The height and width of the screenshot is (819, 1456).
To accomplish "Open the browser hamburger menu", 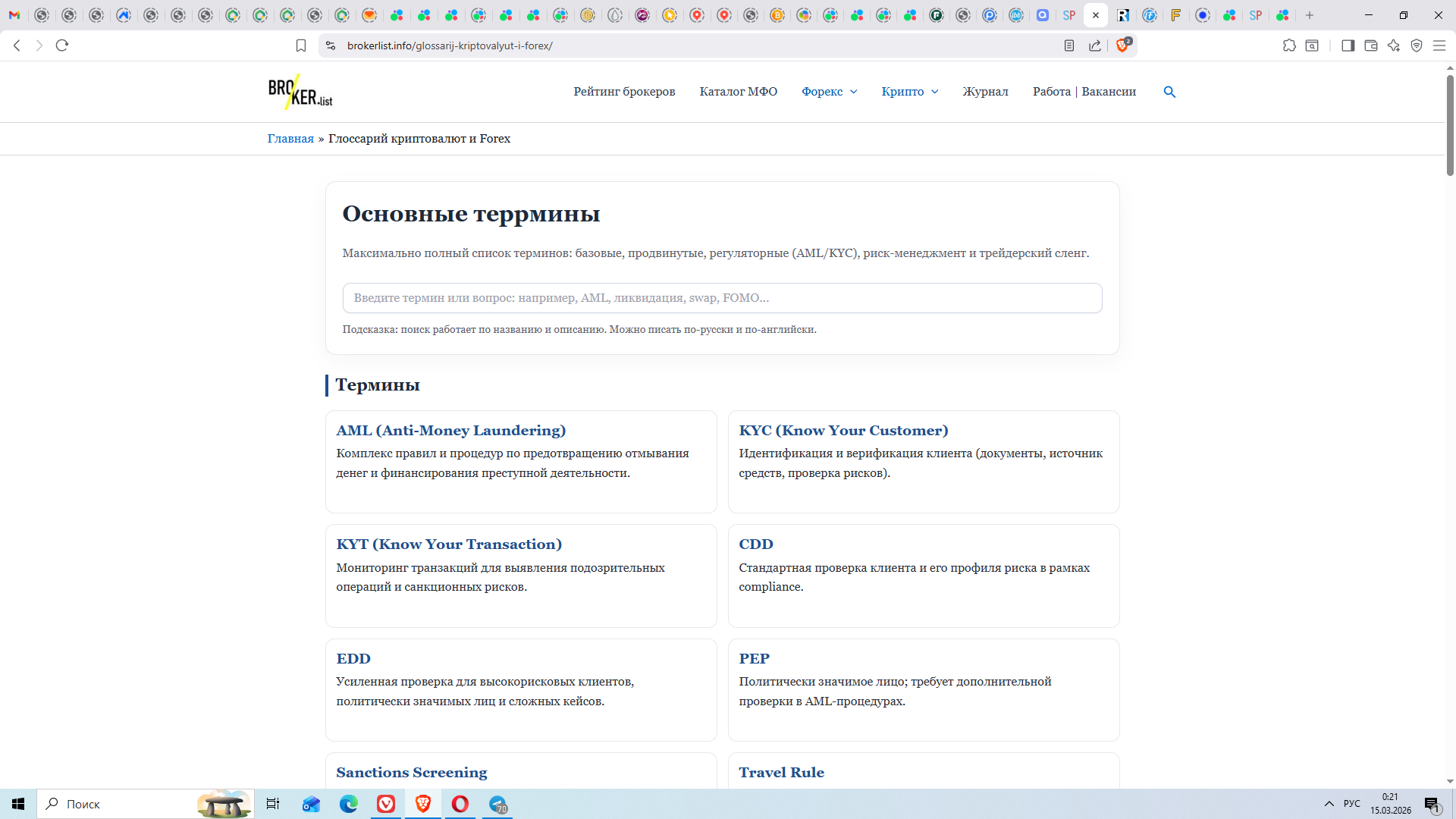I will click(x=1439, y=45).
